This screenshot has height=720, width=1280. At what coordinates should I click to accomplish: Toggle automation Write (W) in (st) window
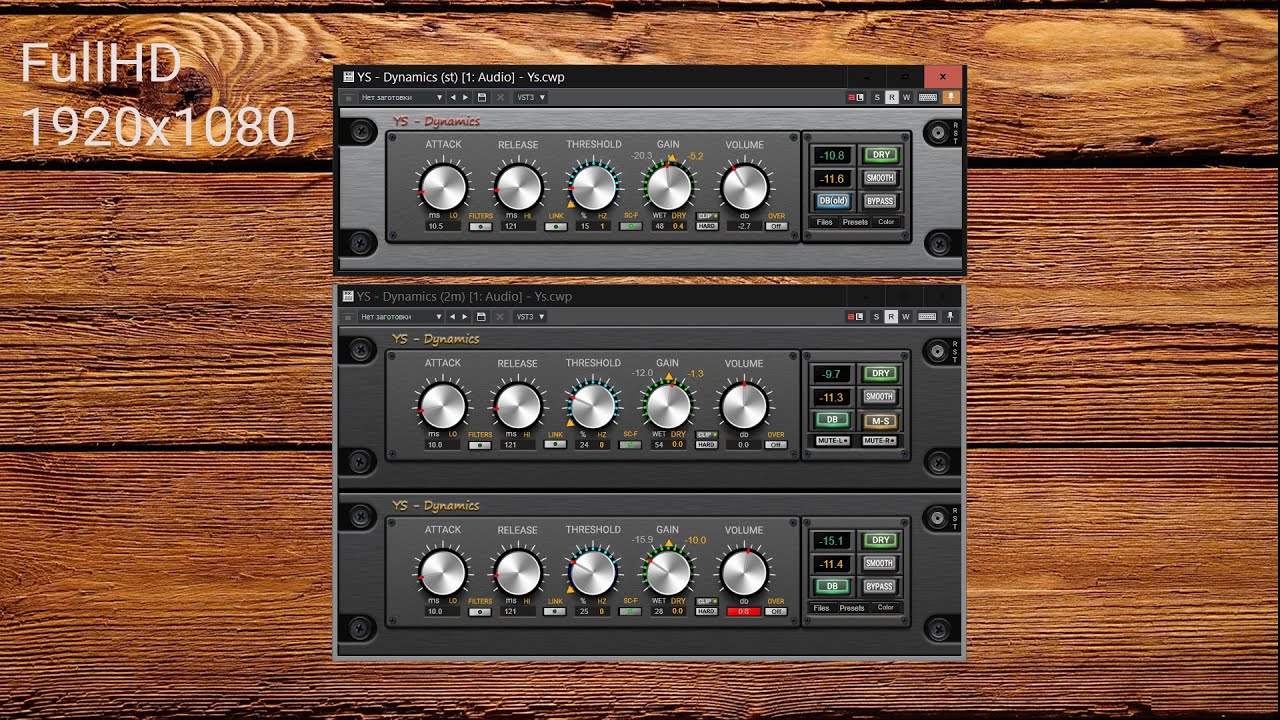pos(906,97)
